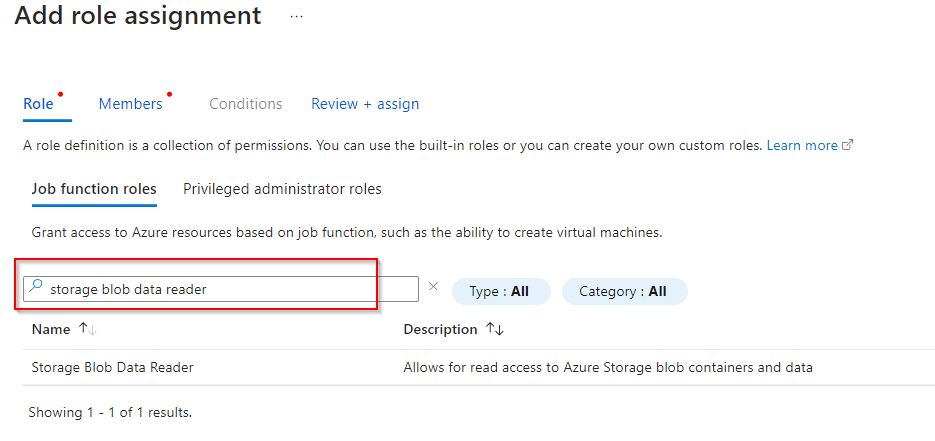This screenshot has width=935, height=441.
Task: Open the Category : All filter
Action: coord(624,291)
